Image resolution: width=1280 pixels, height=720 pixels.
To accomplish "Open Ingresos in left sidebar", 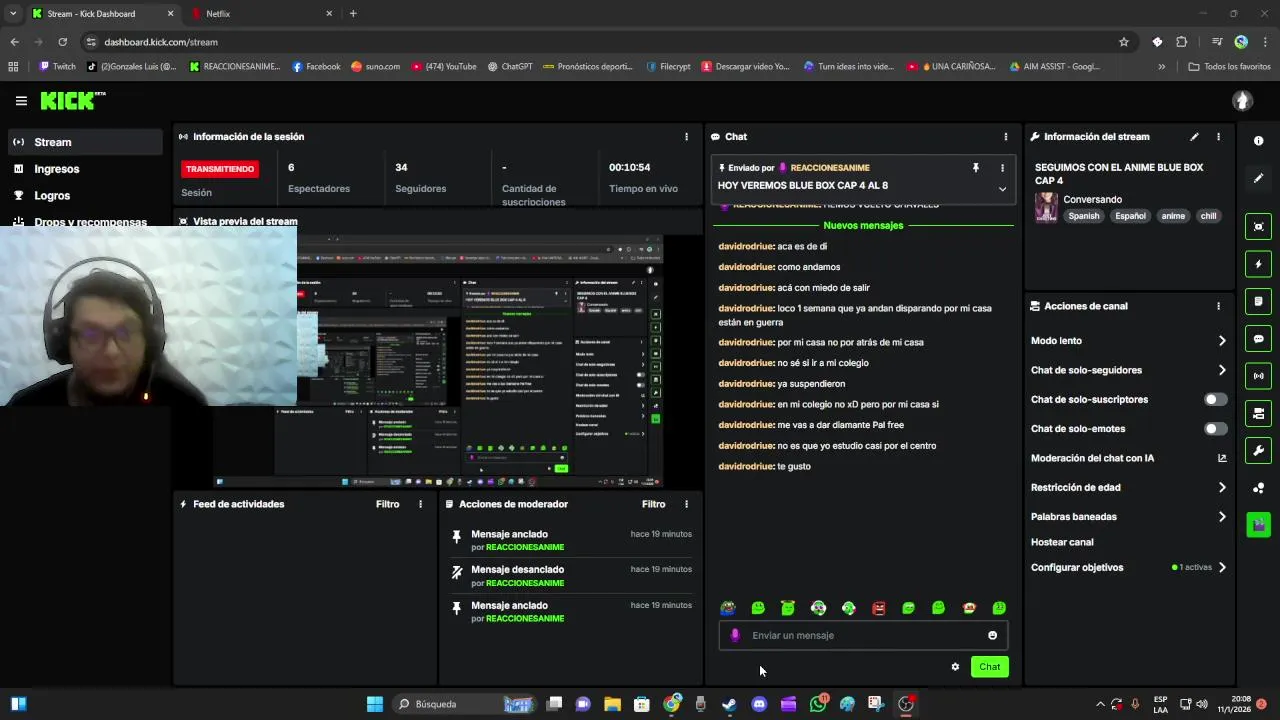I will coord(85,169).
